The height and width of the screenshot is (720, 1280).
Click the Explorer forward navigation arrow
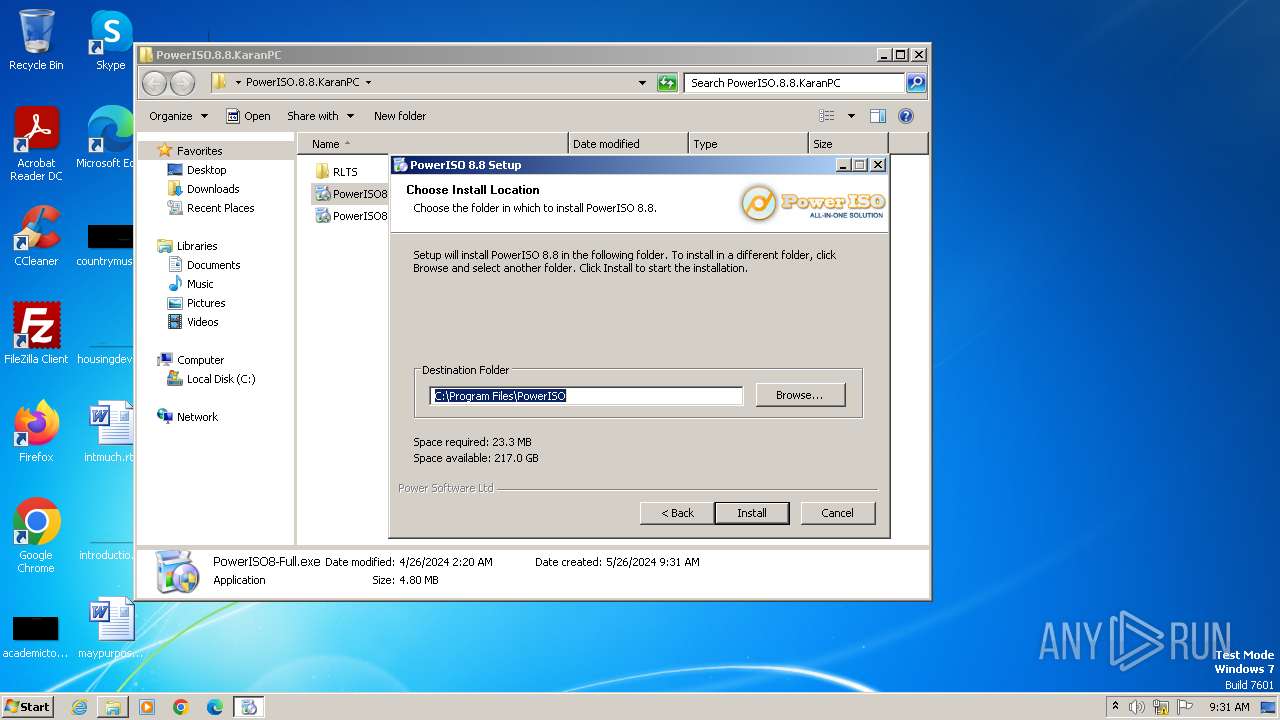pyautogui.click(x=182, y=83)
